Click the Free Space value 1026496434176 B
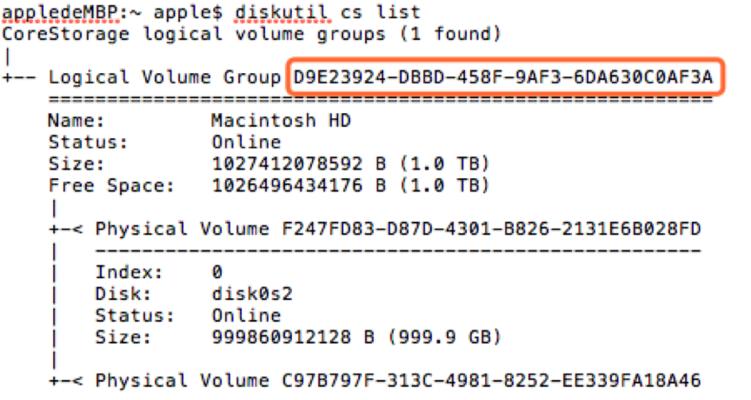The width and height of the screenshot is (751, 400). click(x=299, y=185)
